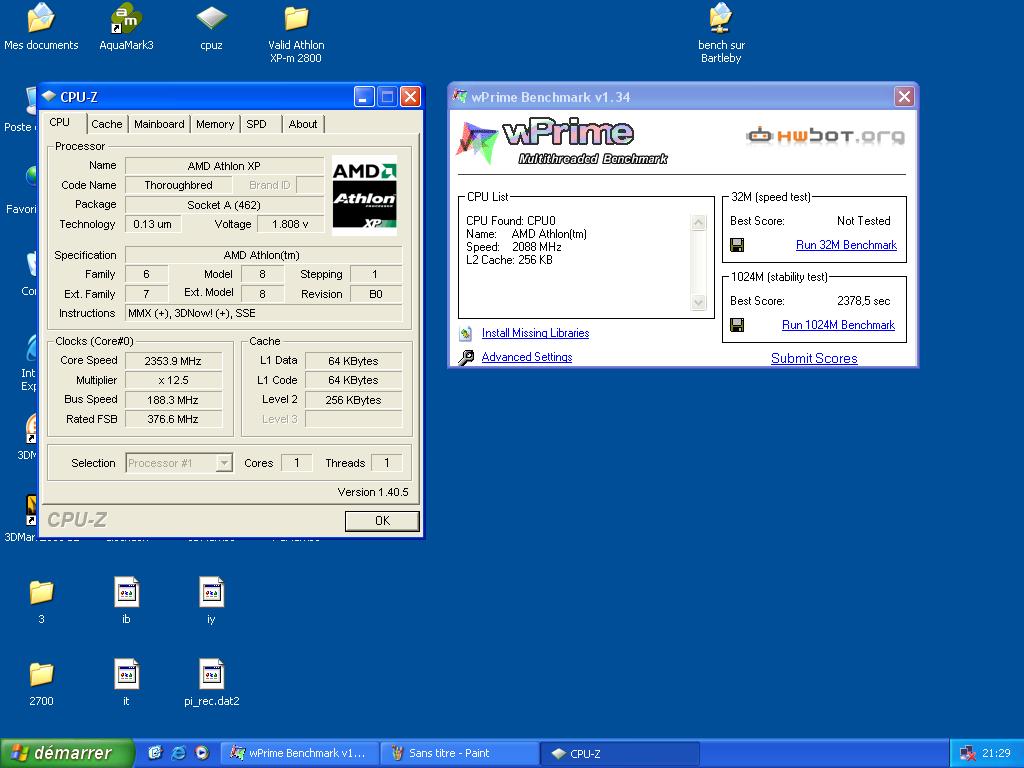Click OK button in CPU-Z
Viewport: 1024px width, 768px height.
[382, 520]
